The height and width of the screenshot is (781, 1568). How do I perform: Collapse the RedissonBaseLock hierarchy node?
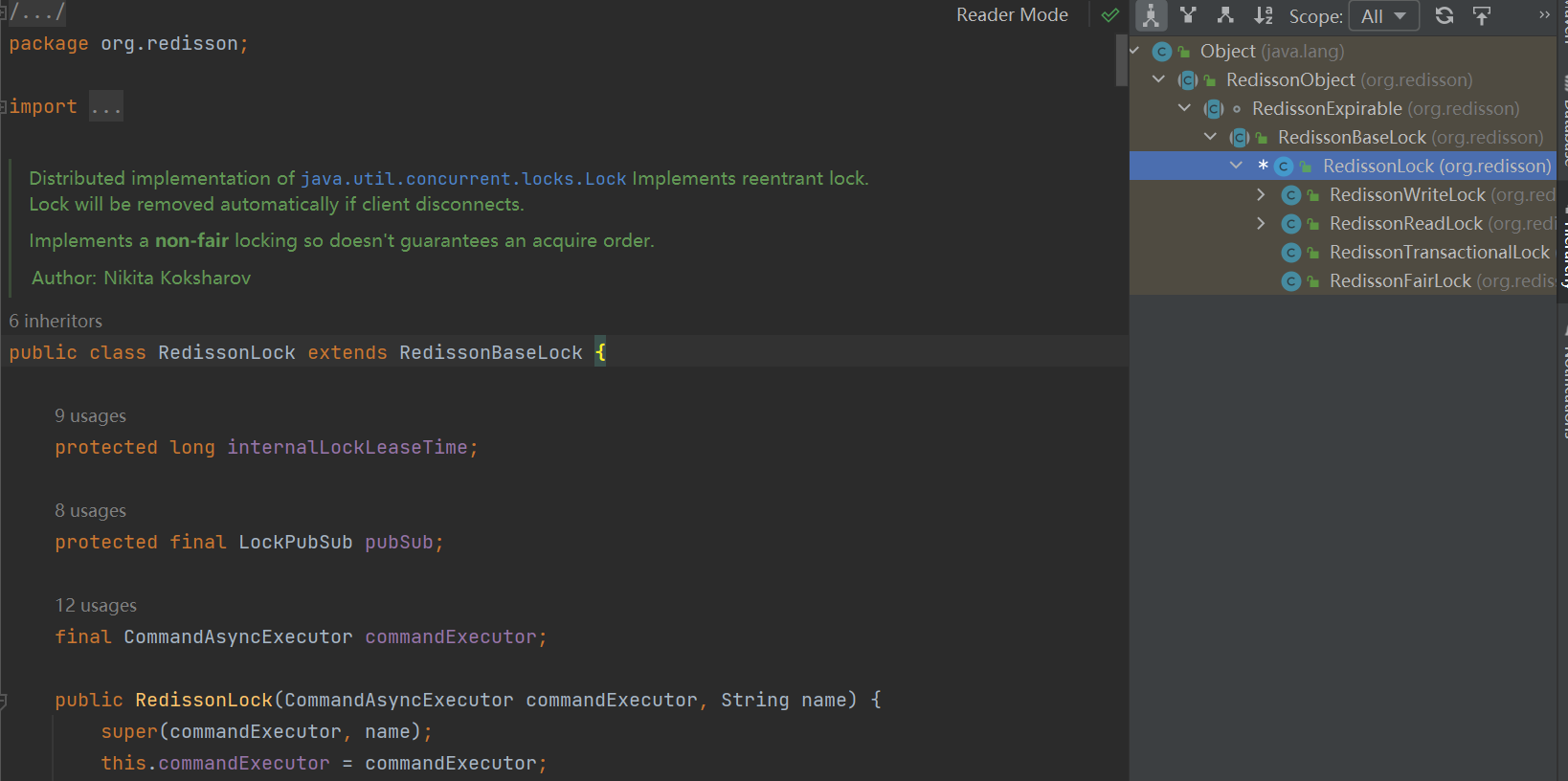(1211, 137)
